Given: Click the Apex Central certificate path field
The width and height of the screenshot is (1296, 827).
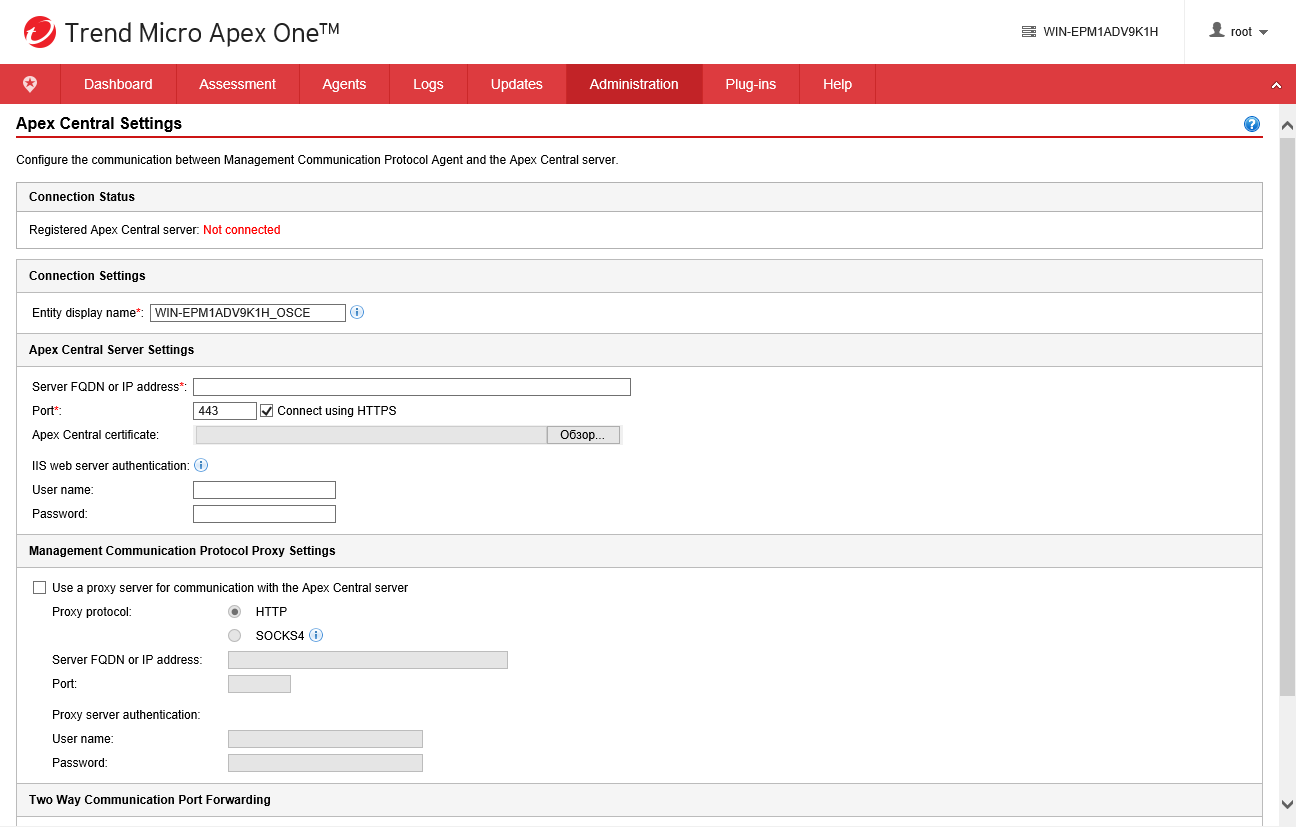Looking at the screenshot, I should (x=371, y=435).
